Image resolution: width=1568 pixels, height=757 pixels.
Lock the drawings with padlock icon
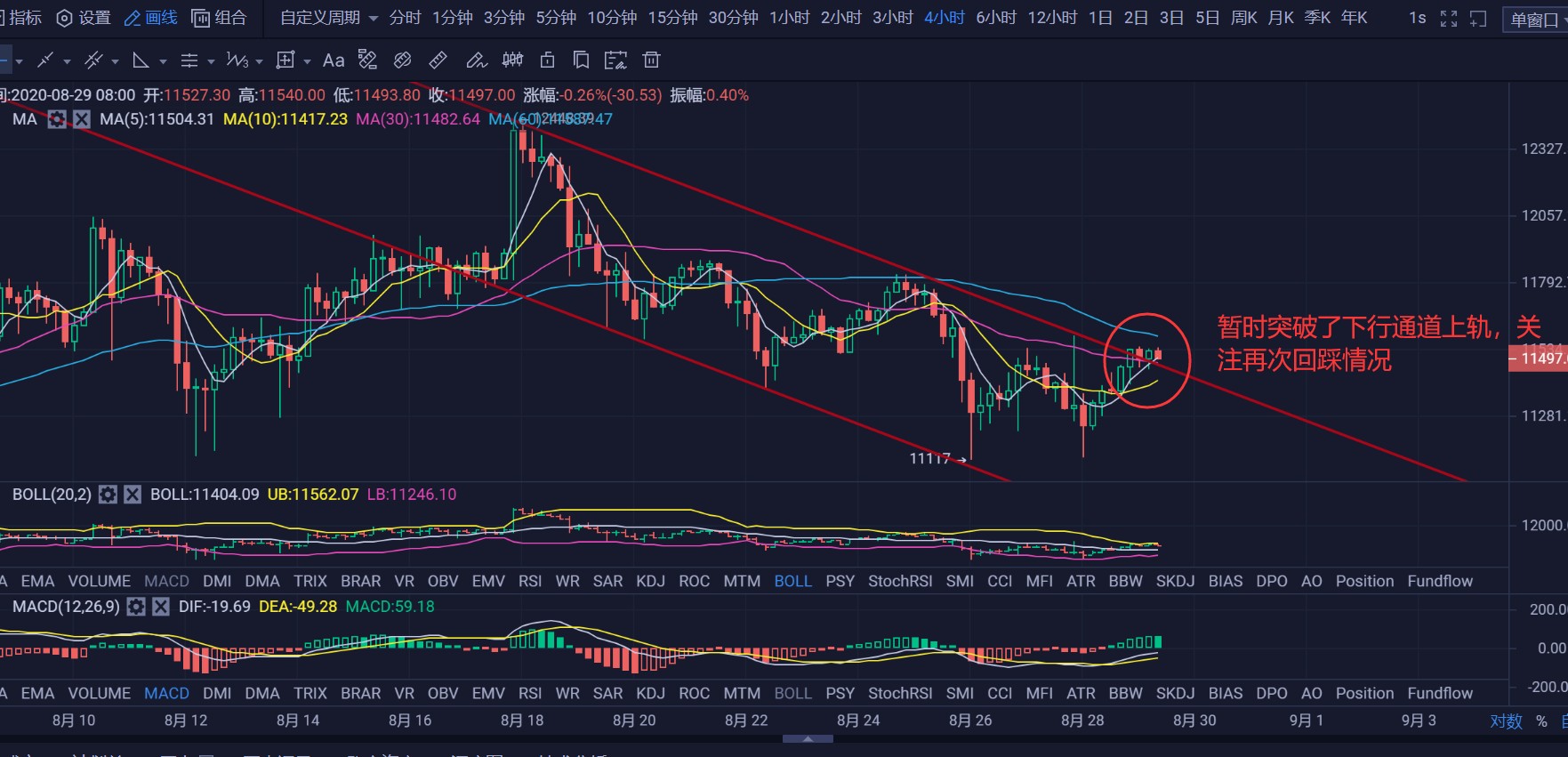tap(548, 60)
